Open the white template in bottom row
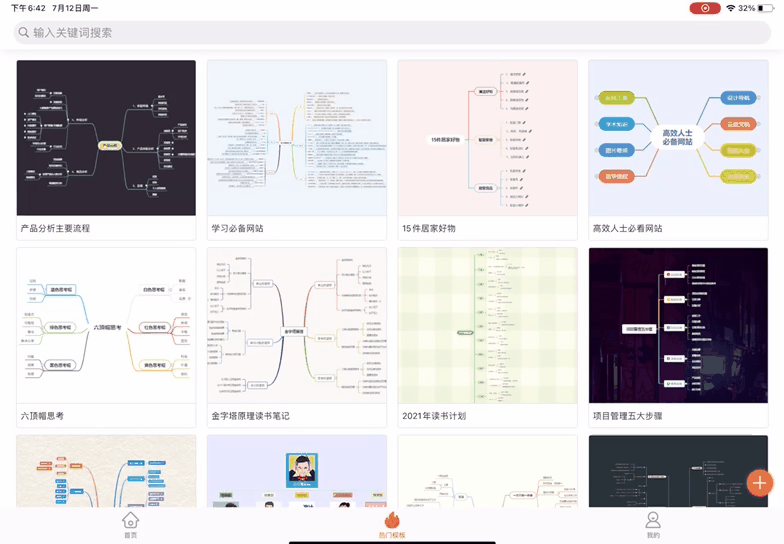Screen dimensions: 784x544 488,471
